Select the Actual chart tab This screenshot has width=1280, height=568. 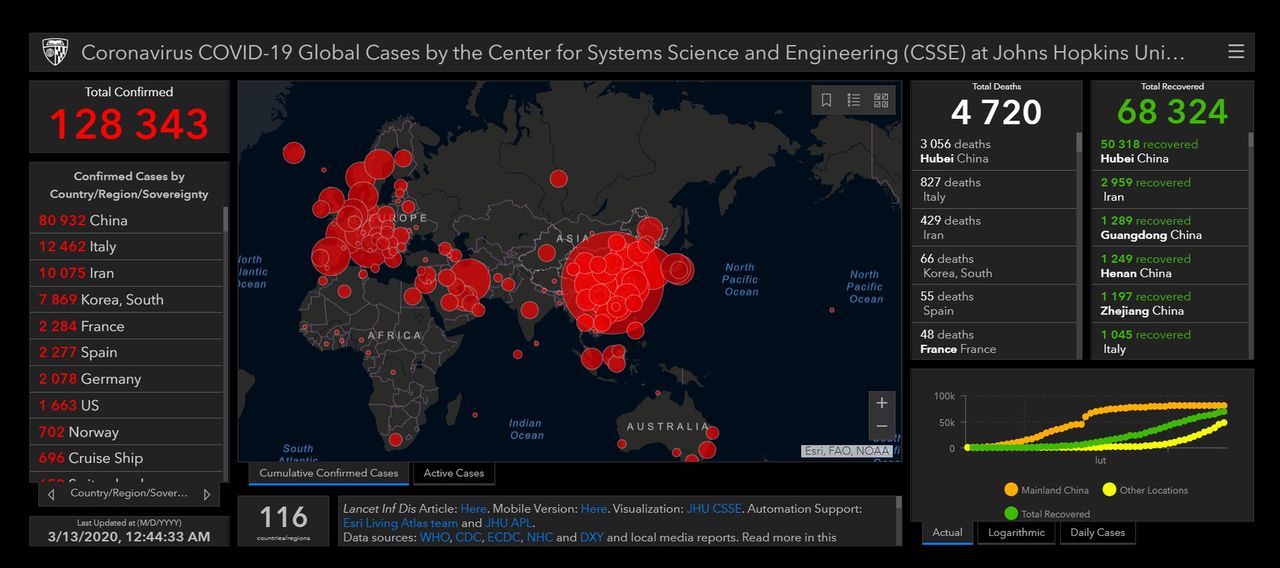click(947, 533)
